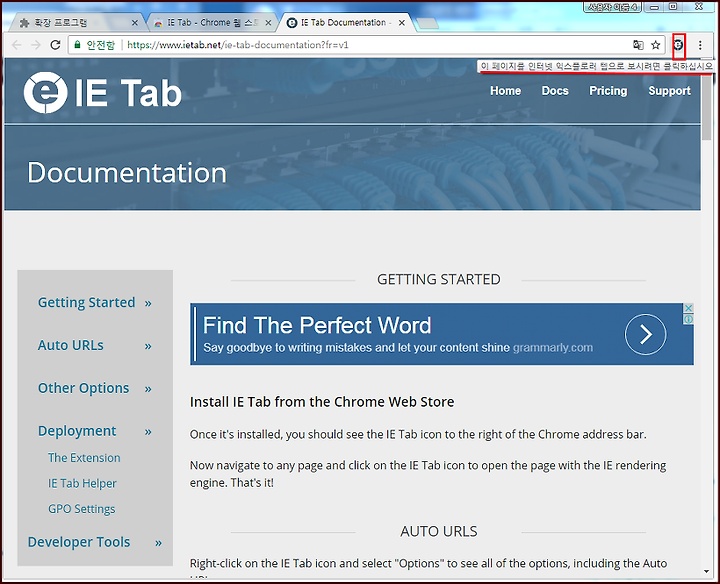The height and width of the screenshot is (584, 720).
Task: Go forward to next page
Action: 36,45
